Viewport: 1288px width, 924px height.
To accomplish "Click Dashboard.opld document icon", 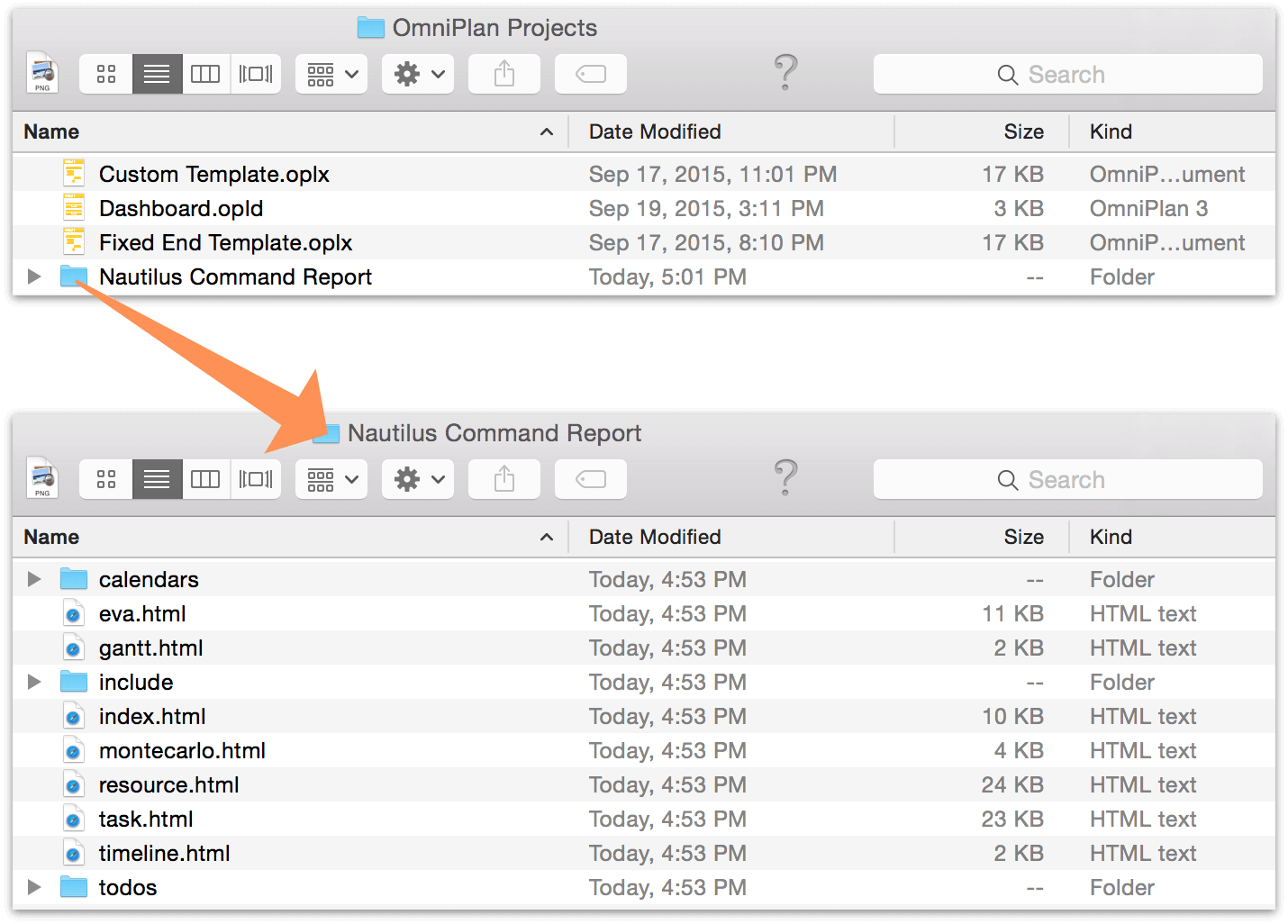I will click(x=74, y=207).
